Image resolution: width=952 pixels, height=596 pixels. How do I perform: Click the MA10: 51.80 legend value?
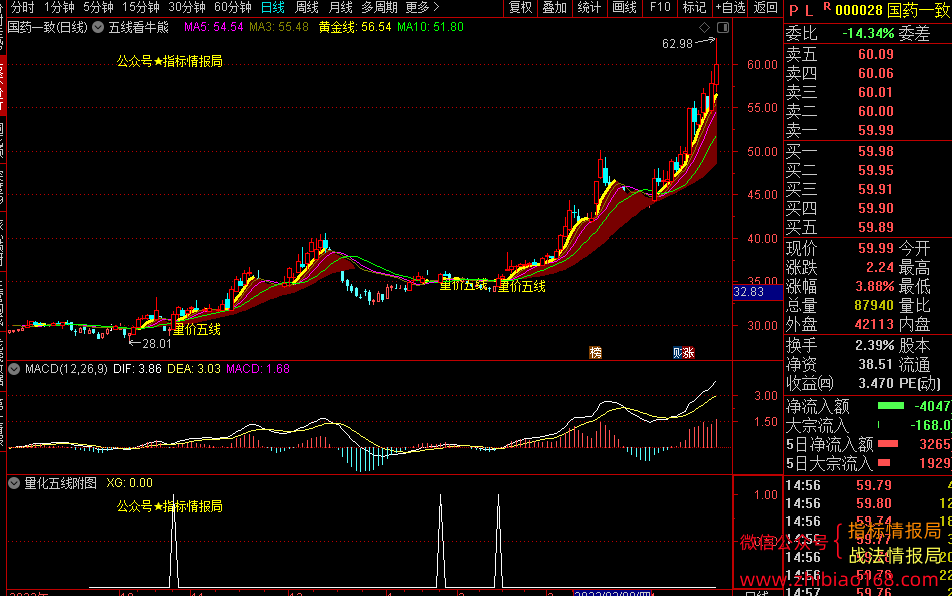[430, 27]
